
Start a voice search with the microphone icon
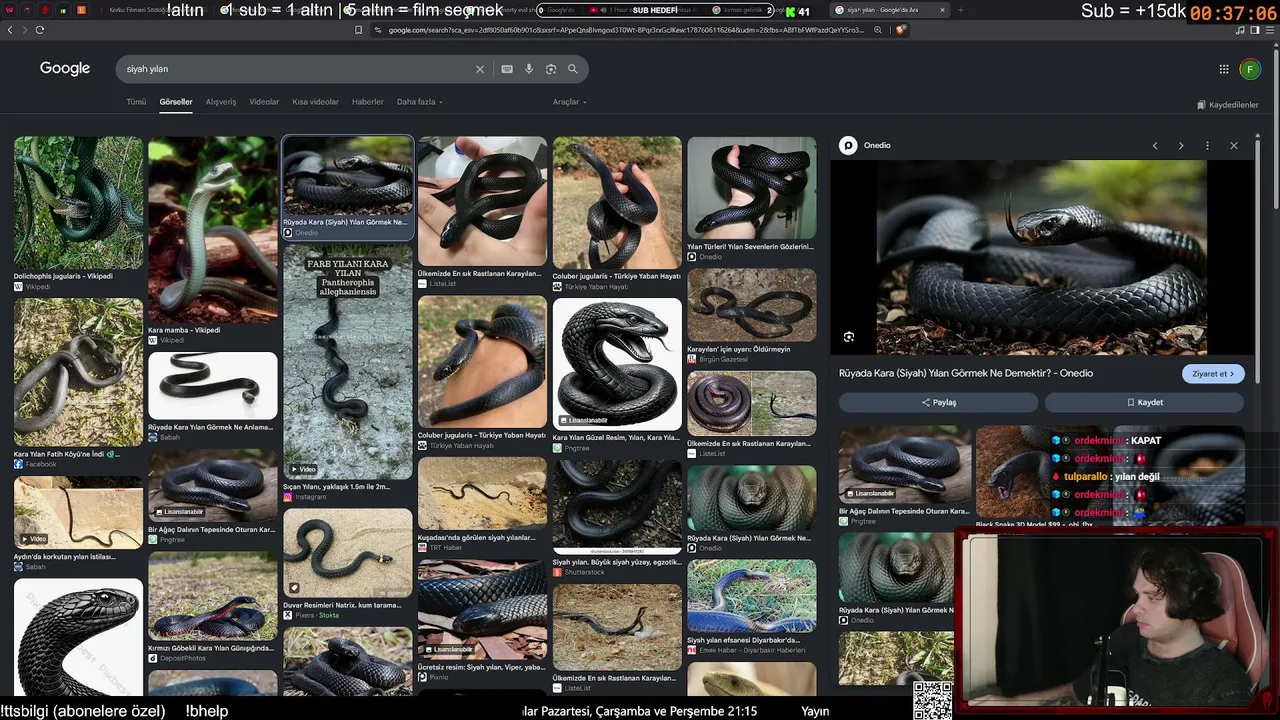click(x=529, y=69)
